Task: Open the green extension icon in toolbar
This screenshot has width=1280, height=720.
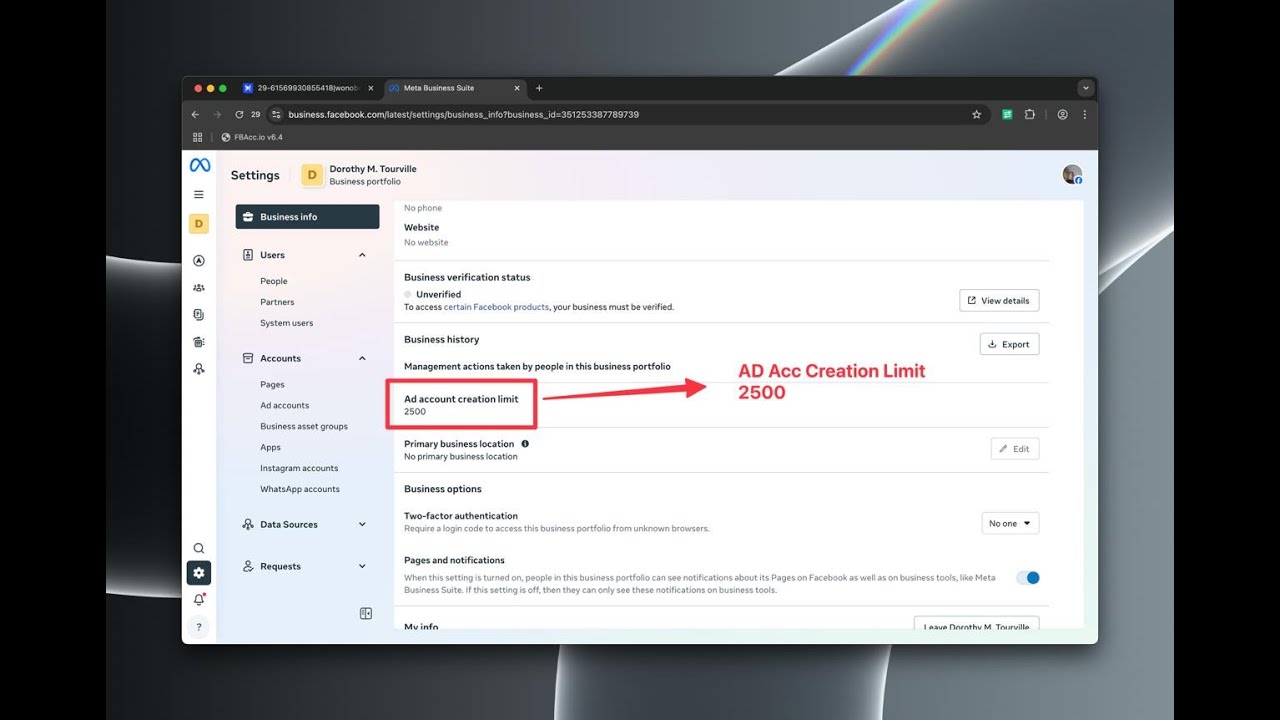Action: pos(1008,115)
